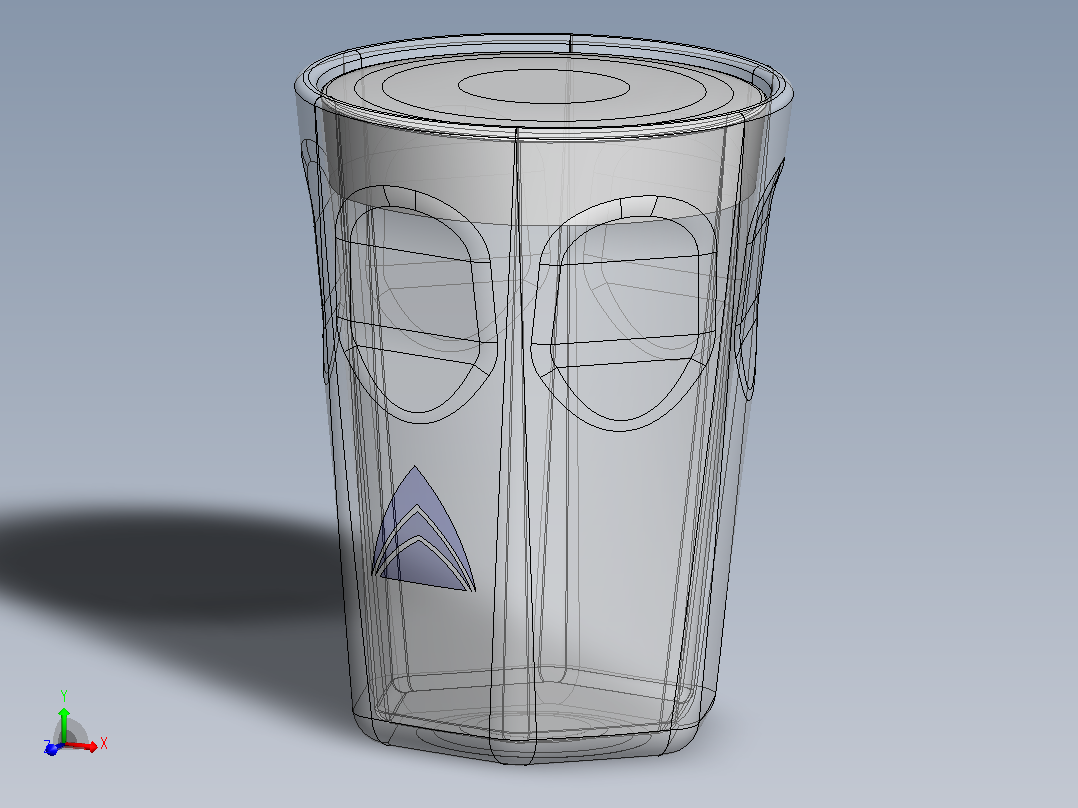The image size is (1078, 808).
Task: Click the green Y label above the triad
Action: (64, 696)
